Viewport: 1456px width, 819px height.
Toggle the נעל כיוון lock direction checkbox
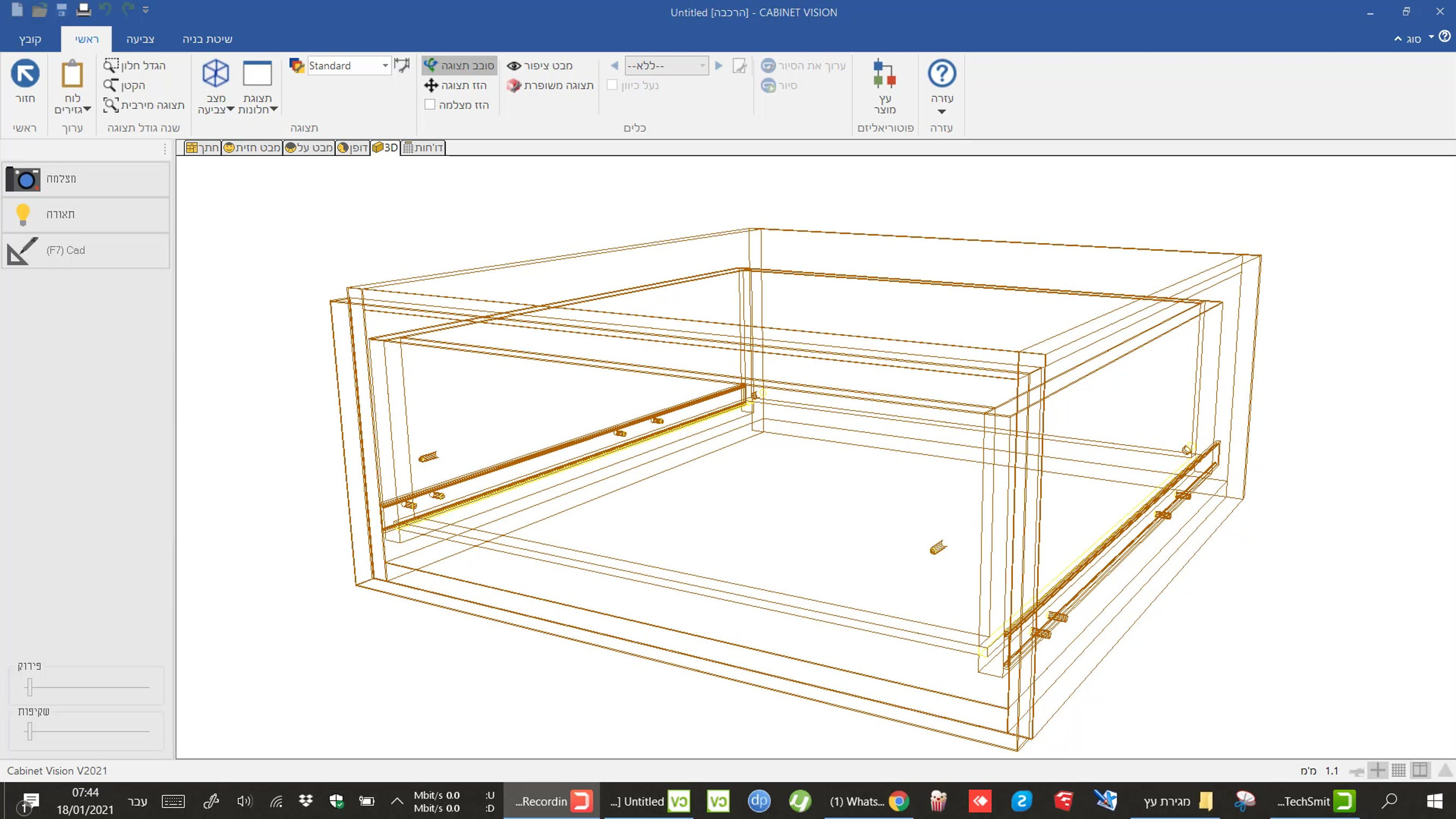click(x=611, y=85)
